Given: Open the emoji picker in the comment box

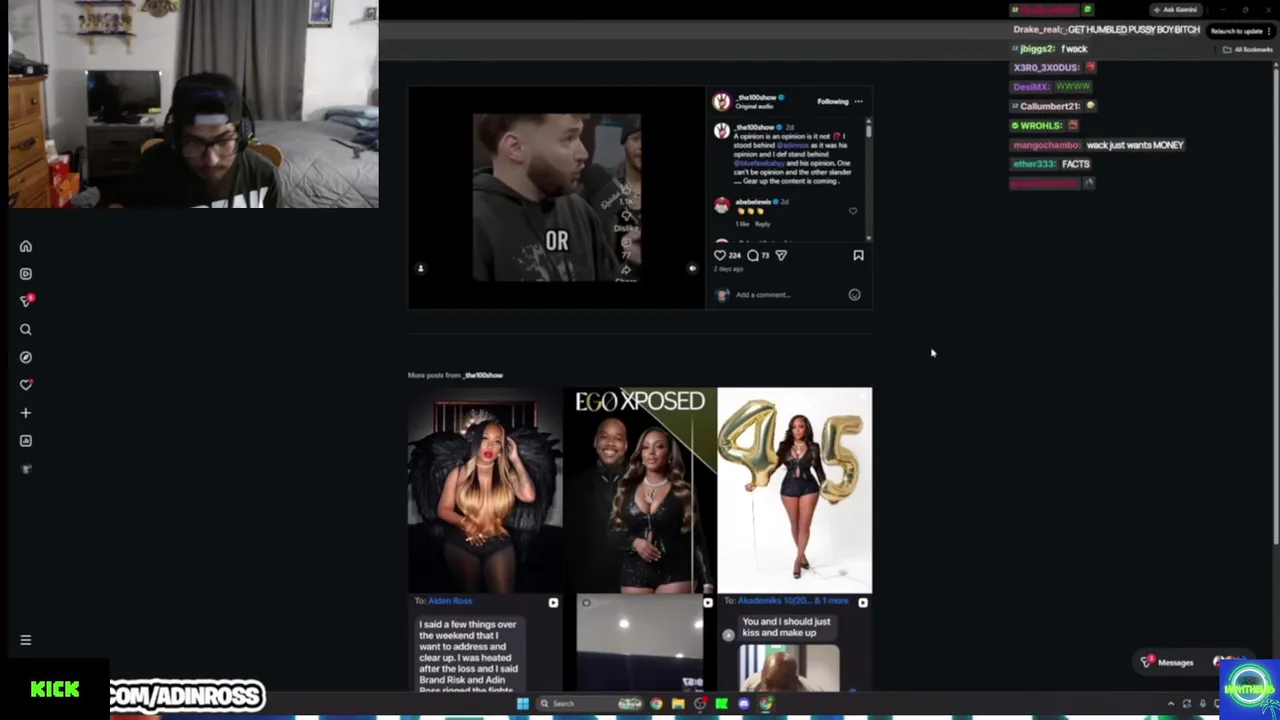Looking at the screenshot, I should [x=854, y=295].
